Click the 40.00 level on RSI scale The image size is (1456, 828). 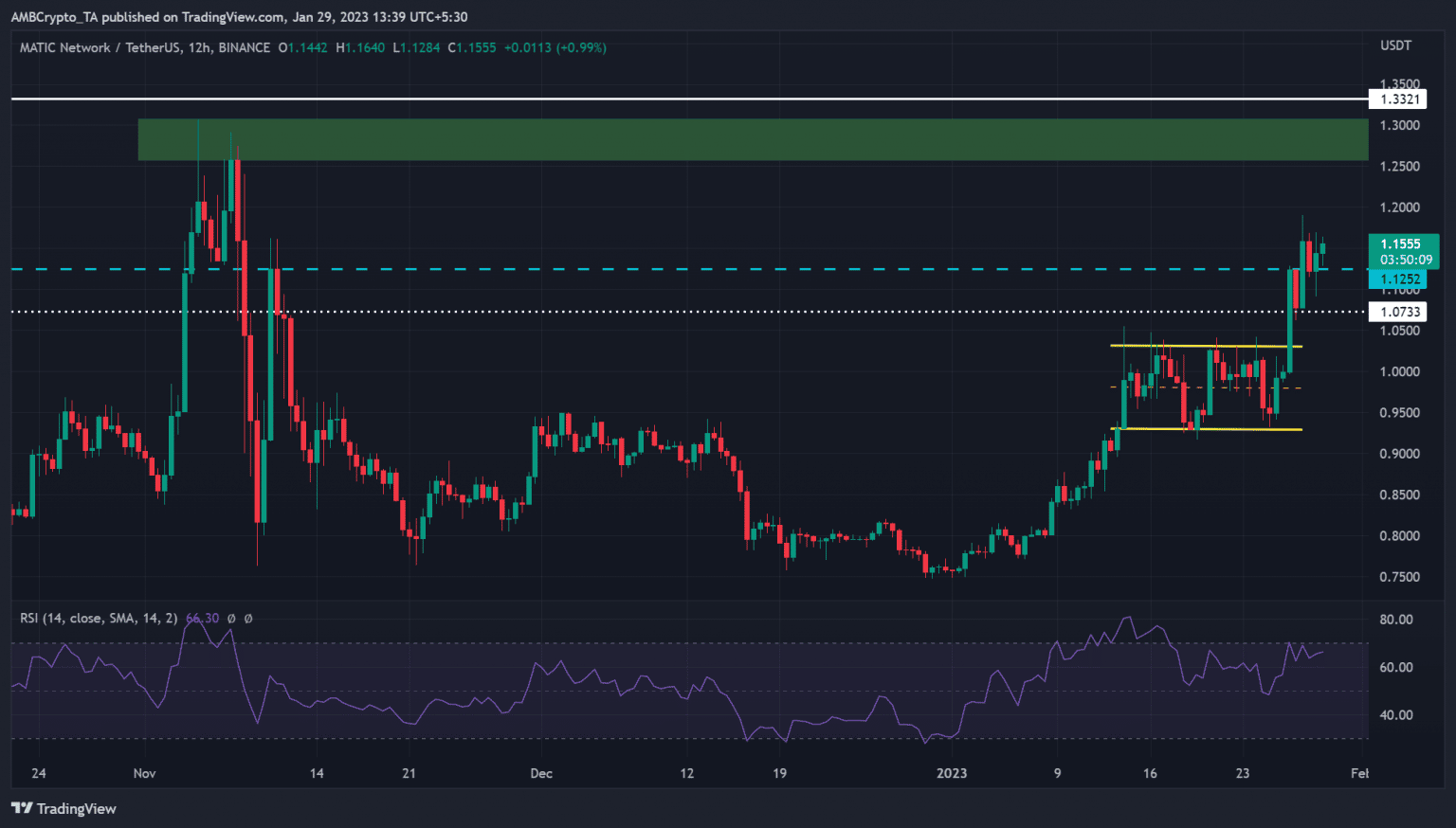1395,715
